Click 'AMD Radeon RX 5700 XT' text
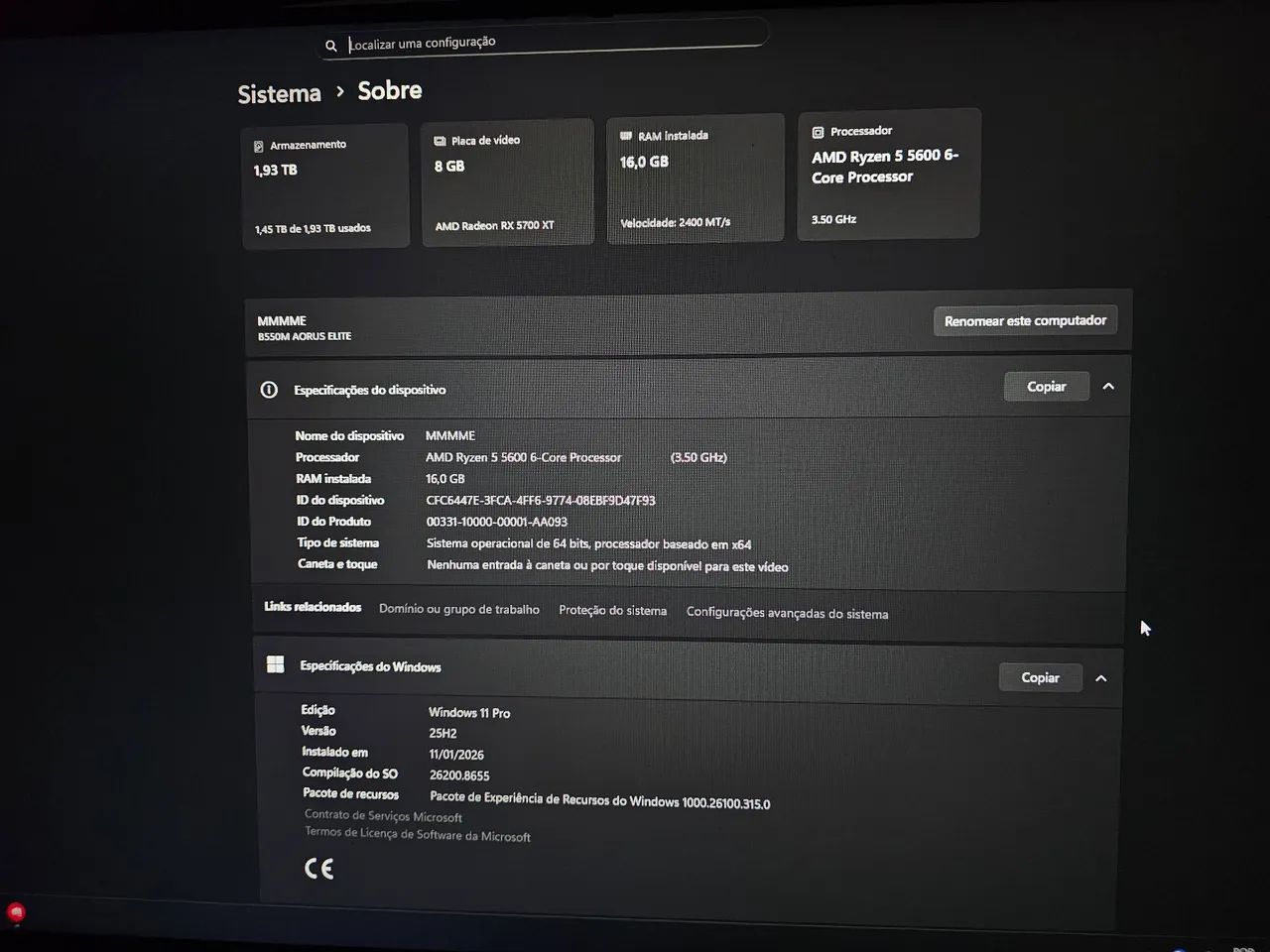 [494, 226]
